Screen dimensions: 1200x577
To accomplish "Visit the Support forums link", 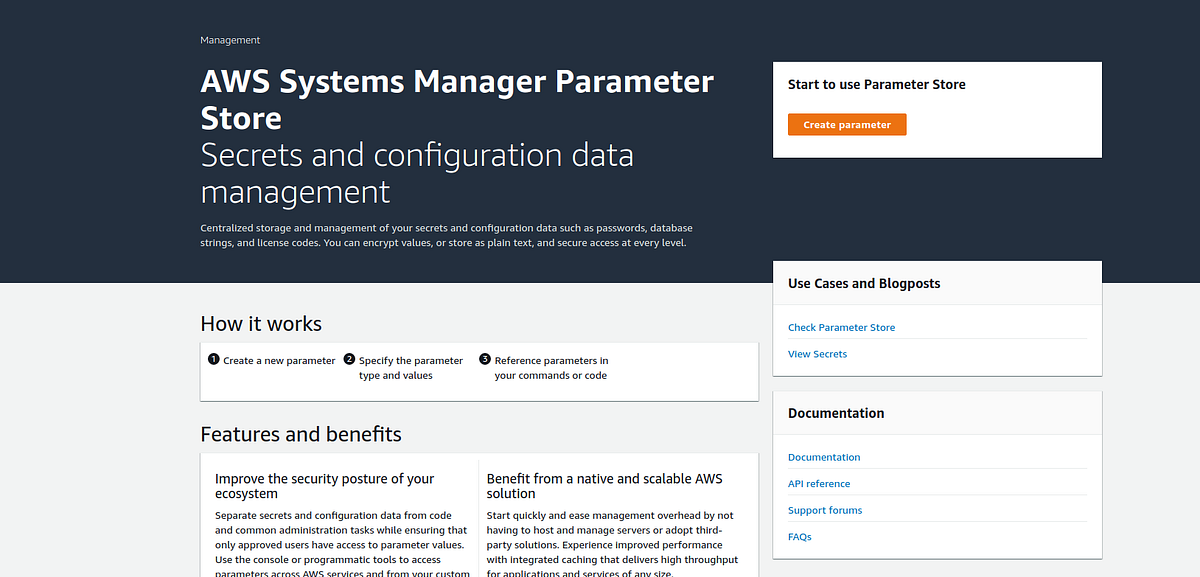I will pyautogui.click(x=825, y=510).
